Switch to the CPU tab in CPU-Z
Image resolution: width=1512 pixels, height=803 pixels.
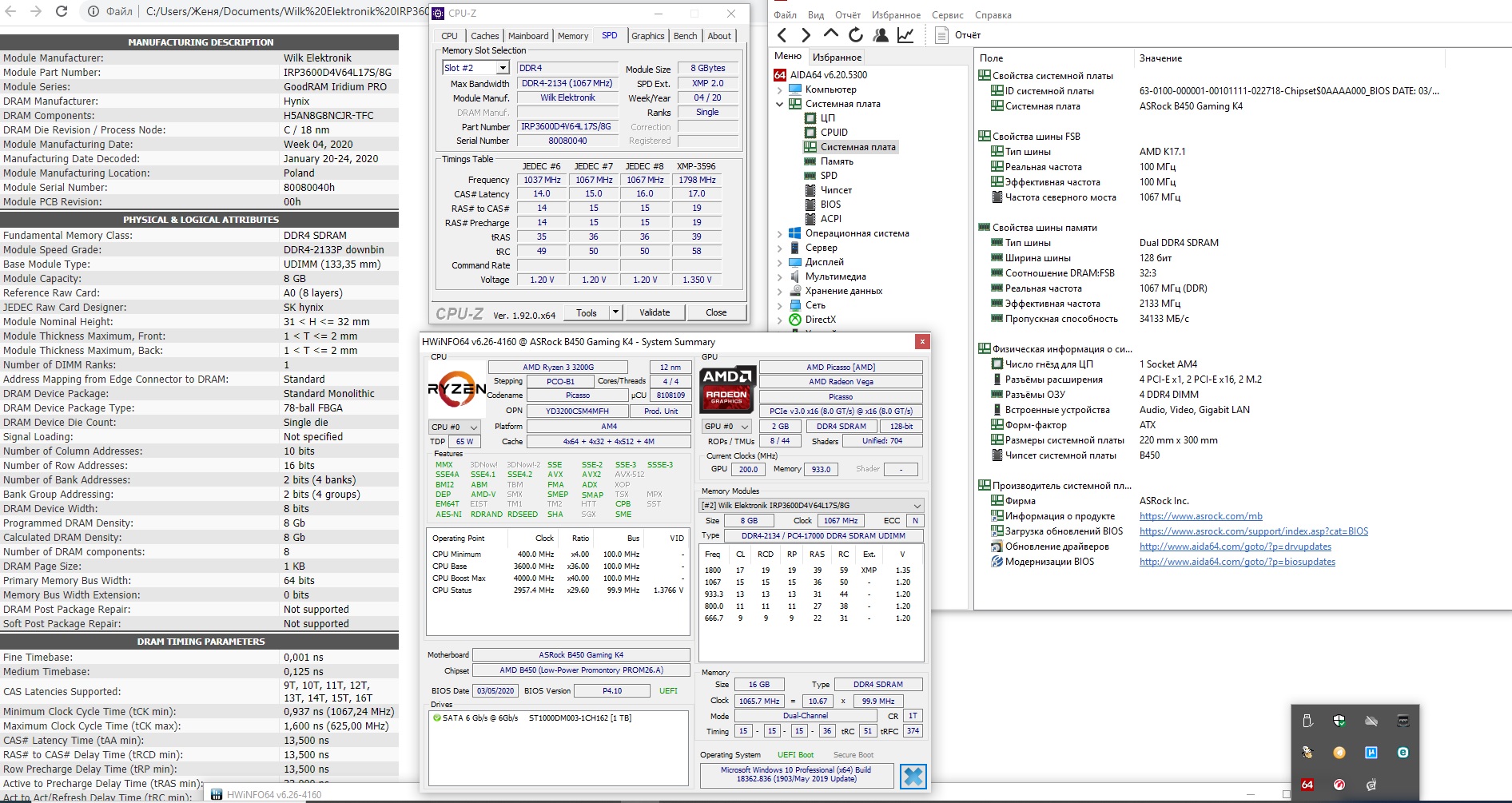tap(449, 36)
